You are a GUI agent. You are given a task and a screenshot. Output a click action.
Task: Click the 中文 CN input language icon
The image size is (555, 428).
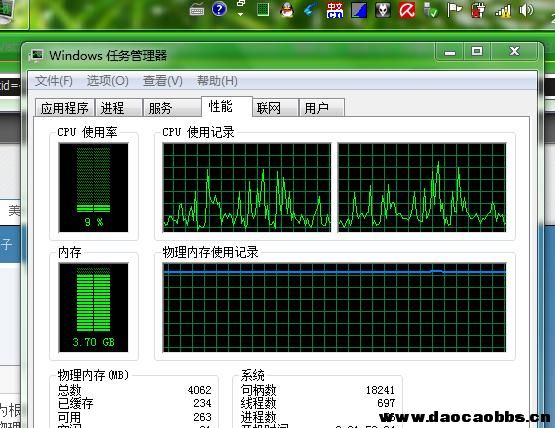click(x=334, y=10)
